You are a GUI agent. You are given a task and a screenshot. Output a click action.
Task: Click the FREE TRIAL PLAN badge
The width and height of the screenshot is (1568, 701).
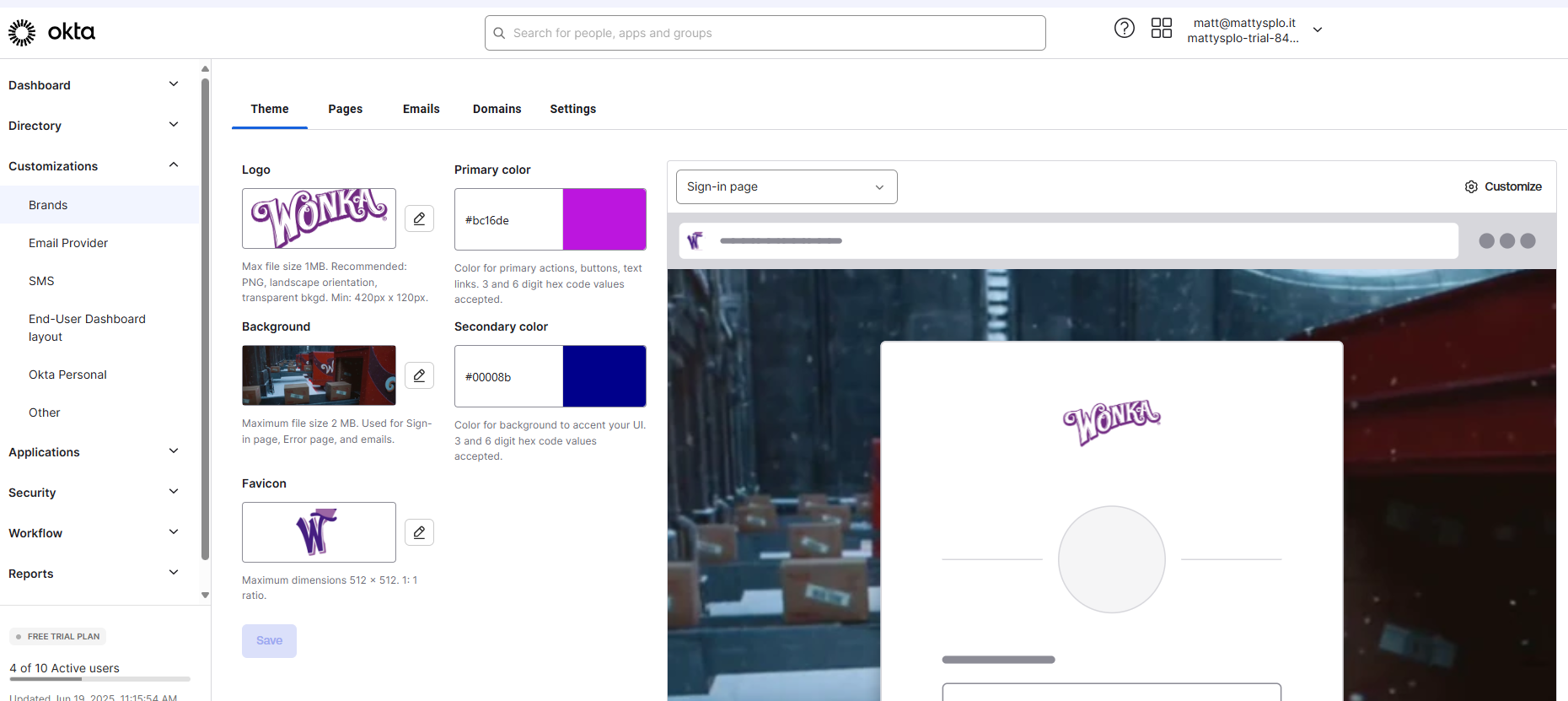point(57,637)
